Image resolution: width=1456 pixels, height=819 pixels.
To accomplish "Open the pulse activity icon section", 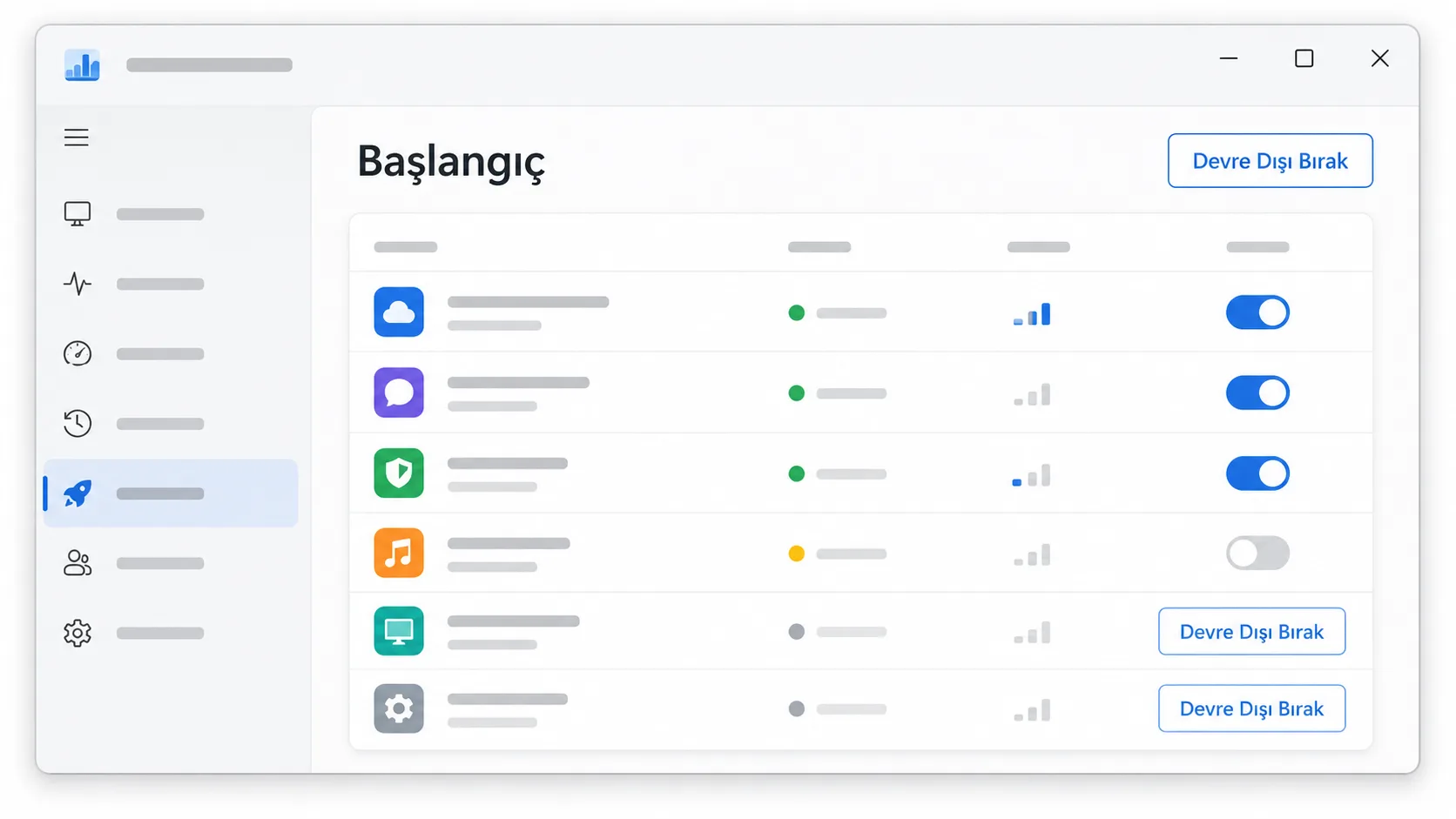I will click(x=78, y=284).
